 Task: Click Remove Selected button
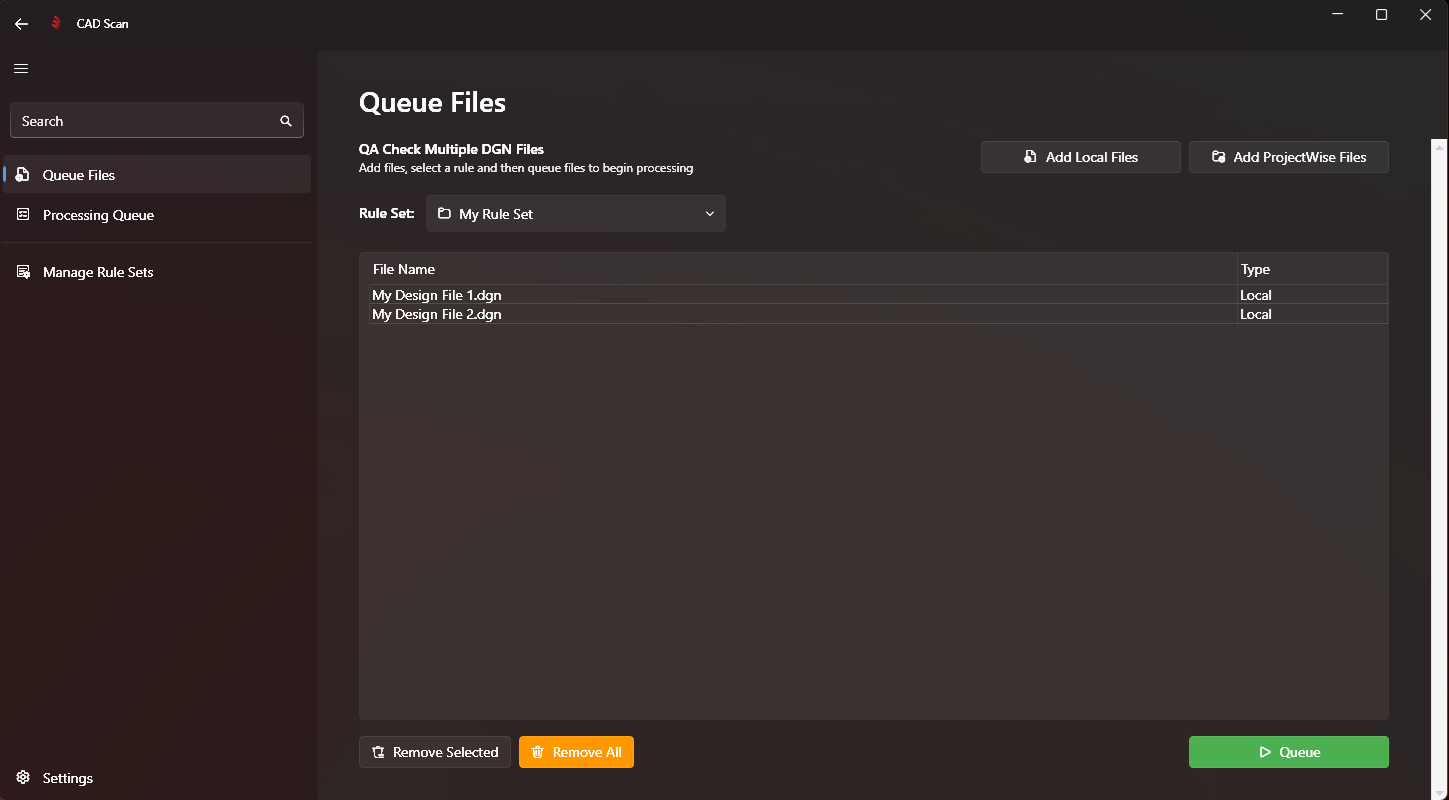[x=435, y=752]
